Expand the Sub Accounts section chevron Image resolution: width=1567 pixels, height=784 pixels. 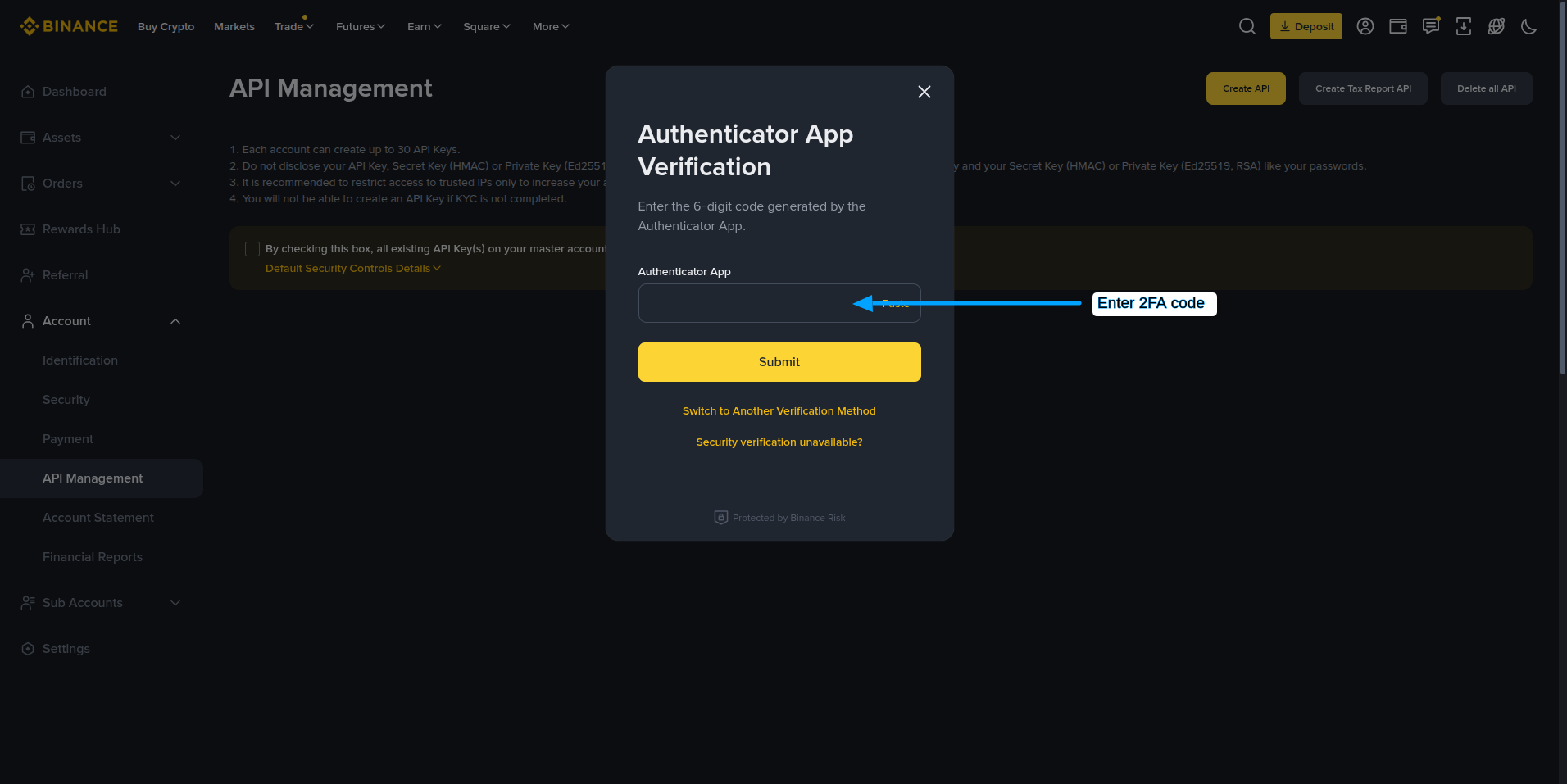175,603
